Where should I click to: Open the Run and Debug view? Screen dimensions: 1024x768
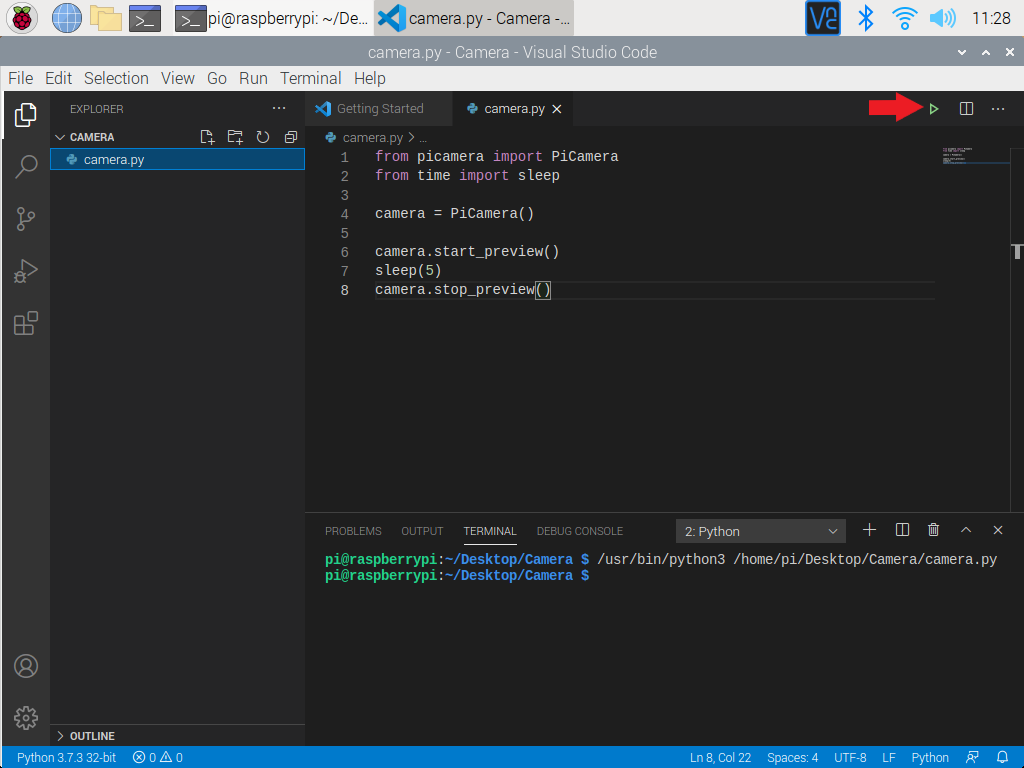click(x=26, y=271)
